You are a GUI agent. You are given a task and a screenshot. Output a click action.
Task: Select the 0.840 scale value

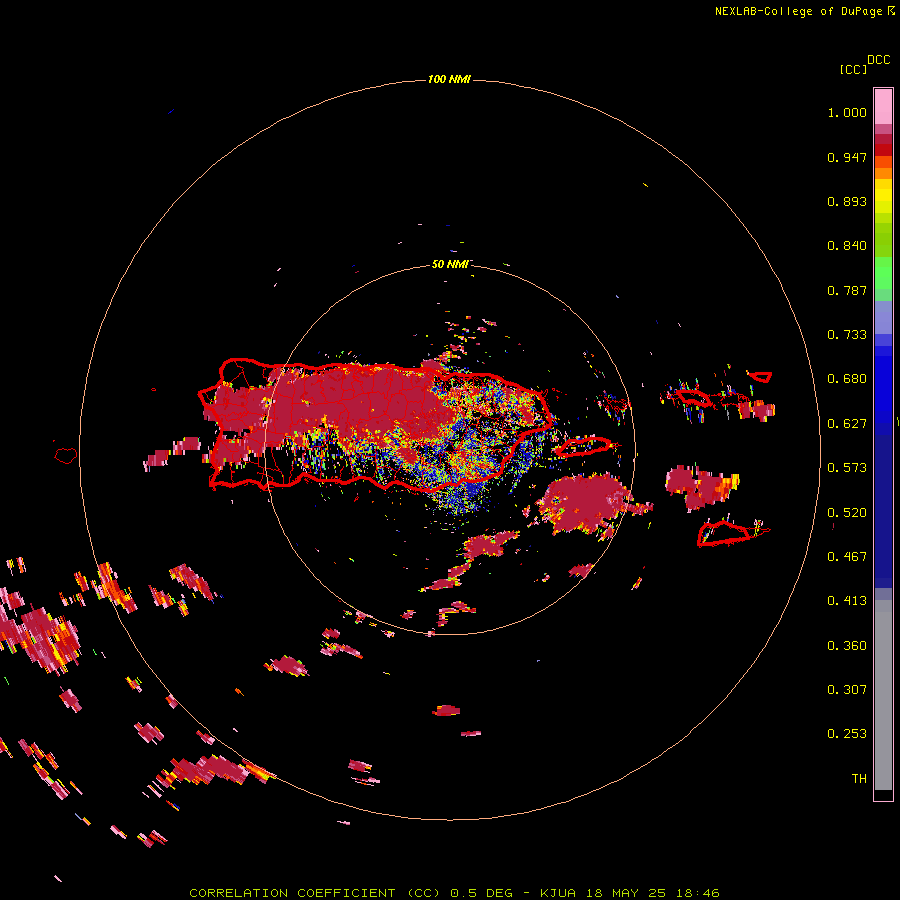847,246
